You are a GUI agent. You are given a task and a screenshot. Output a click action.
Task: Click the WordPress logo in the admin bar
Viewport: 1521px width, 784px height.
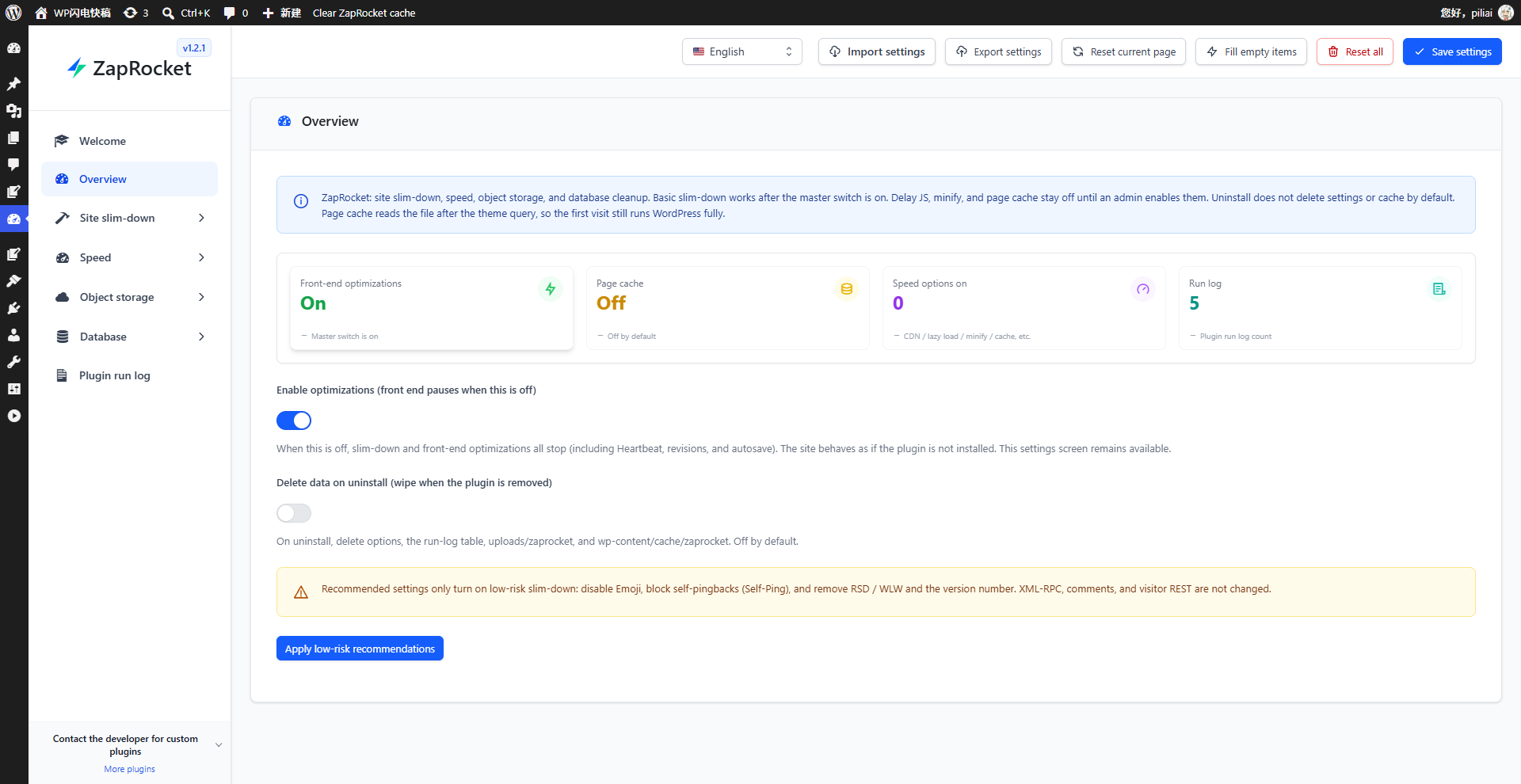pos(13,13)
